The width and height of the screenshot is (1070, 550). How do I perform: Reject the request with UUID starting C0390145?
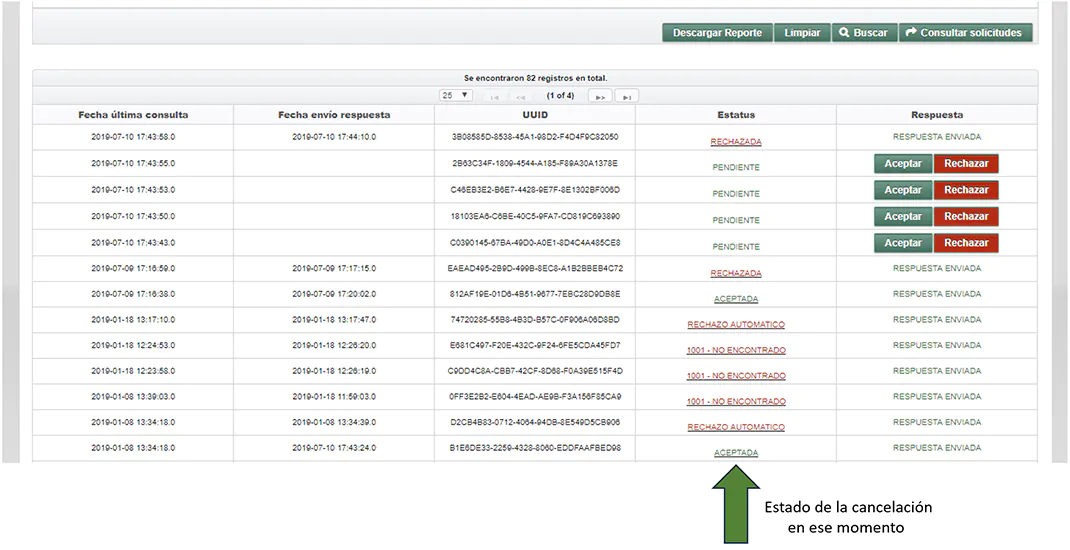coord(966,243)
